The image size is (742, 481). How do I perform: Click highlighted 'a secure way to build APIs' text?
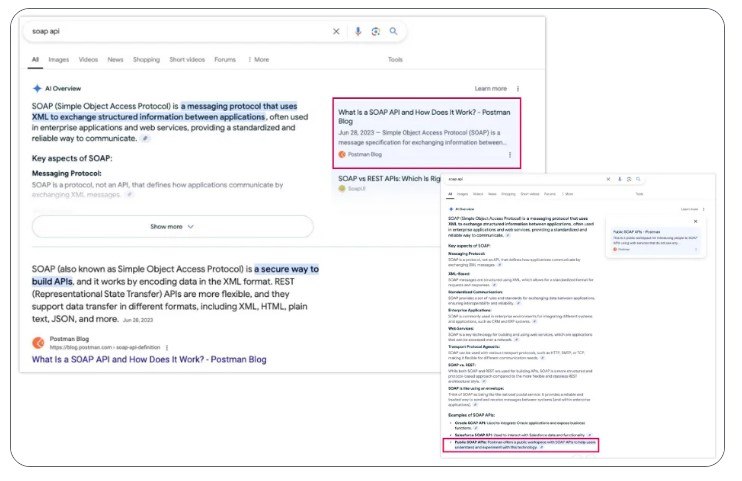(176, 275)
